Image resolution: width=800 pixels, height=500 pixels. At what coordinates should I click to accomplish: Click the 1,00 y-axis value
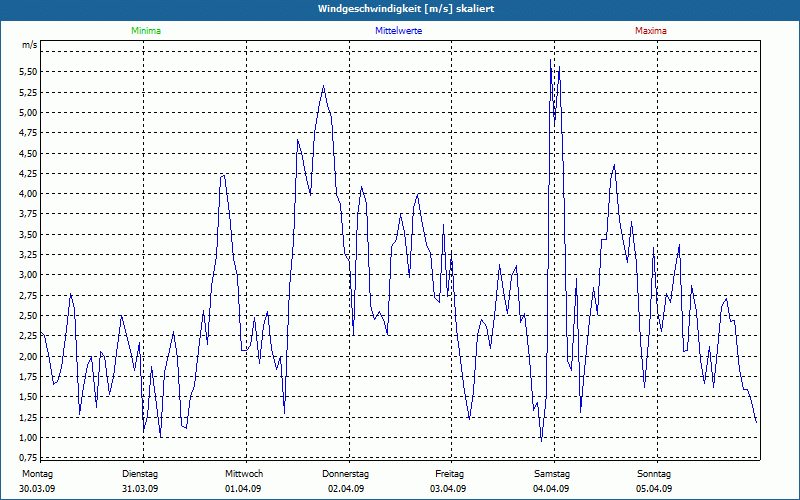point(28,438)
